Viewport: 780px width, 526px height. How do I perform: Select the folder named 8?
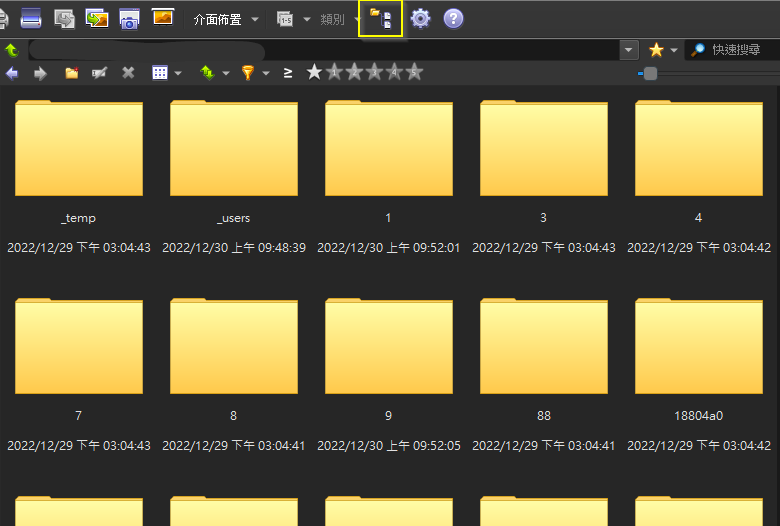coord(234,346)
